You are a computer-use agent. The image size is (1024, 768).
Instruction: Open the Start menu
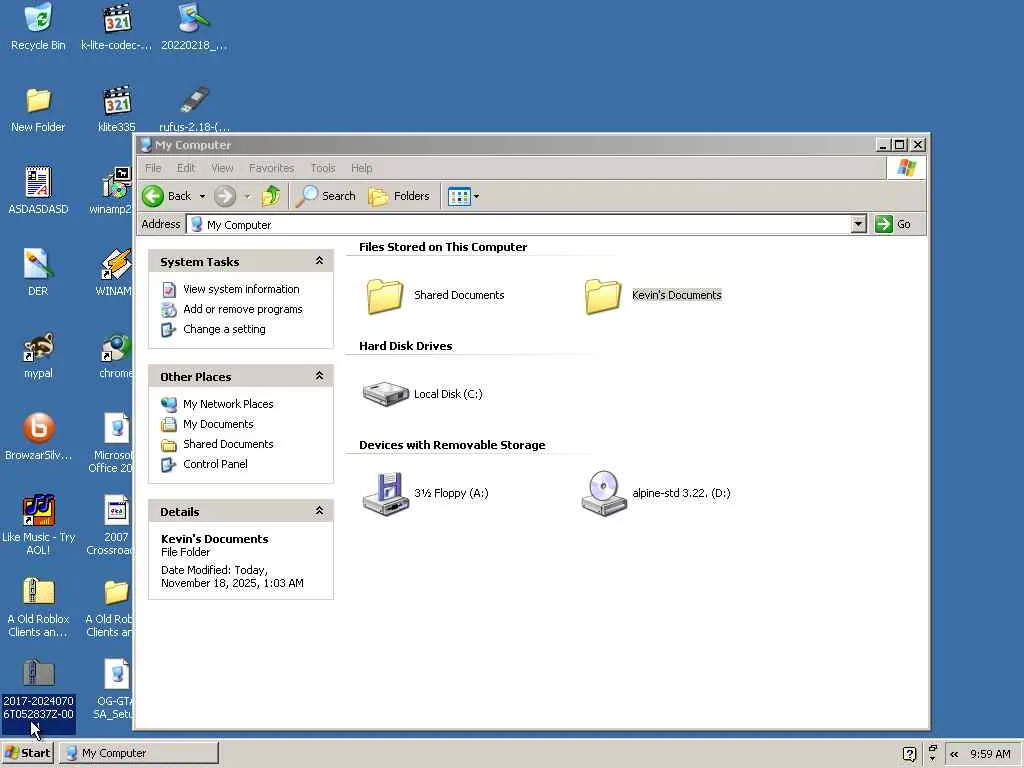pyautogui.click(x=28, y=753)
